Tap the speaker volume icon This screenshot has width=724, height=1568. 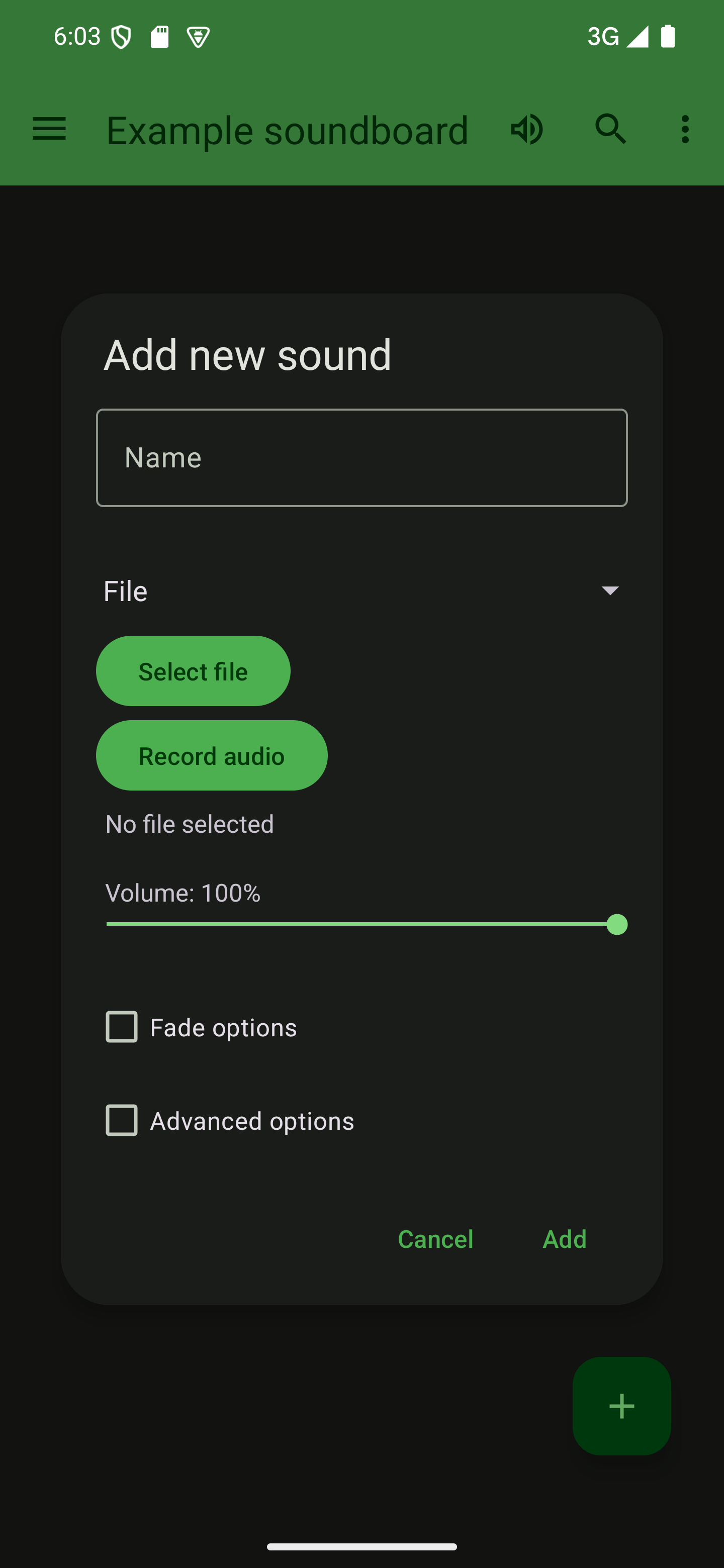click(x=527, y=129)
